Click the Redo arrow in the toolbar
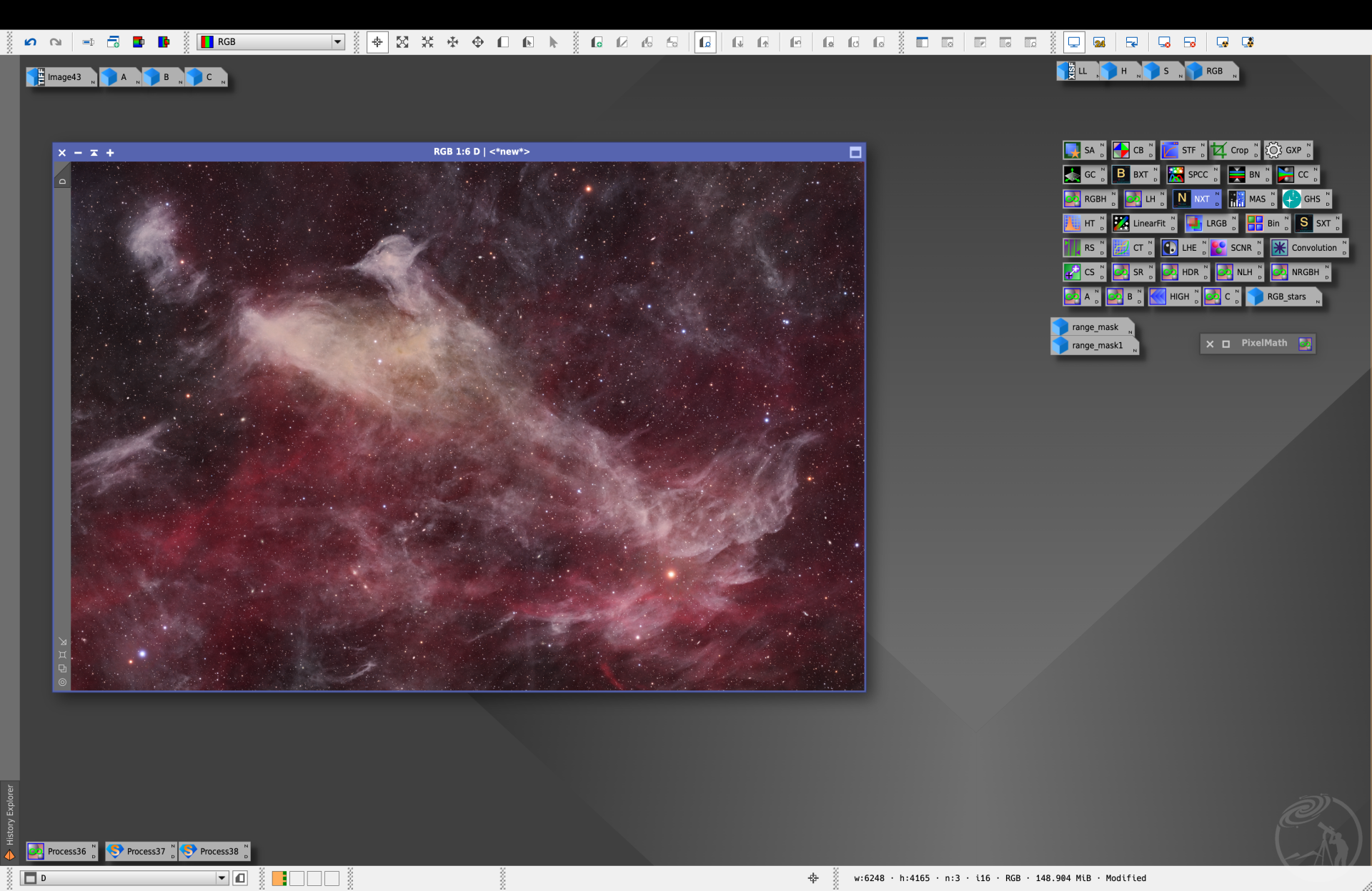1372x891 pixels. point(55,42)
